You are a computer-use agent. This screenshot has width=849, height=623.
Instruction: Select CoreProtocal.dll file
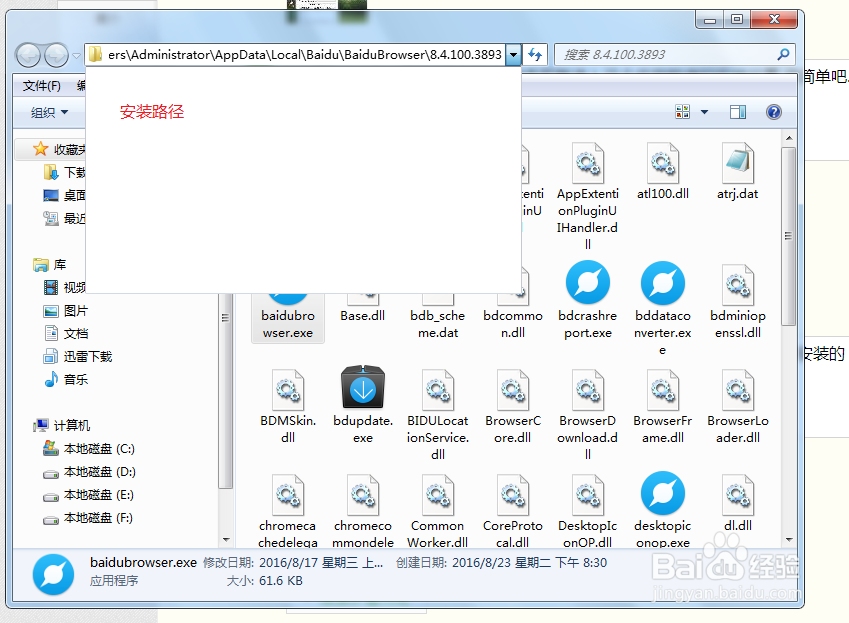(x=513, y=510)
